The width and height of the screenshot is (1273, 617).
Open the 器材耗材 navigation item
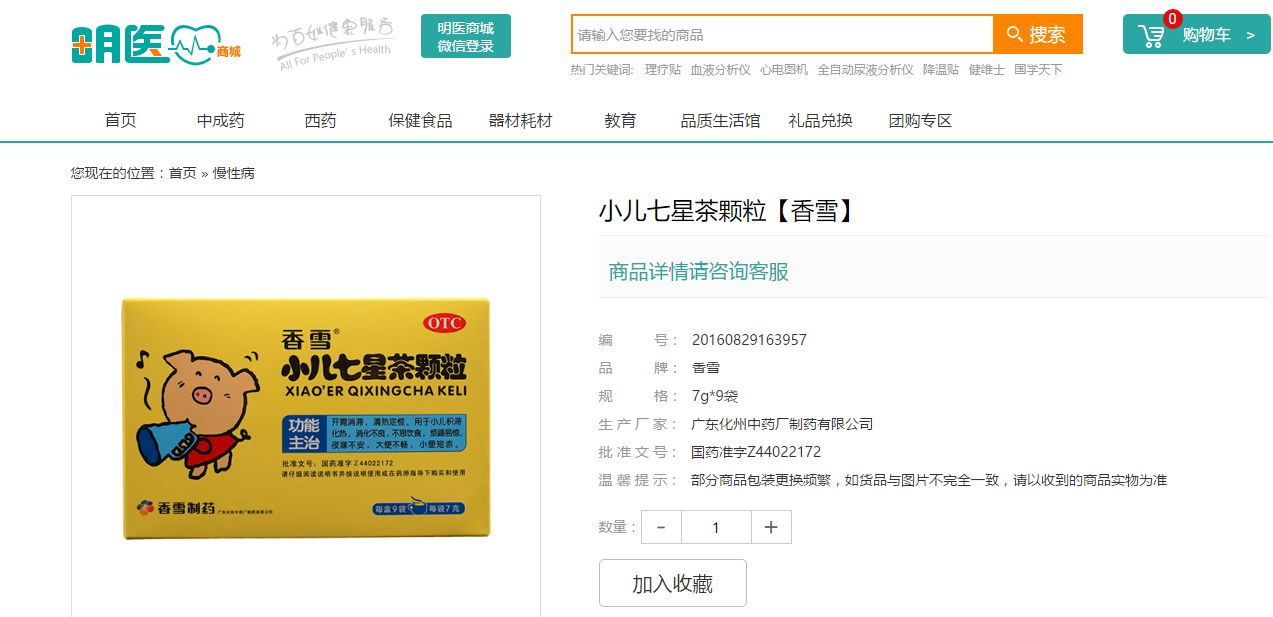coord(520,121)
